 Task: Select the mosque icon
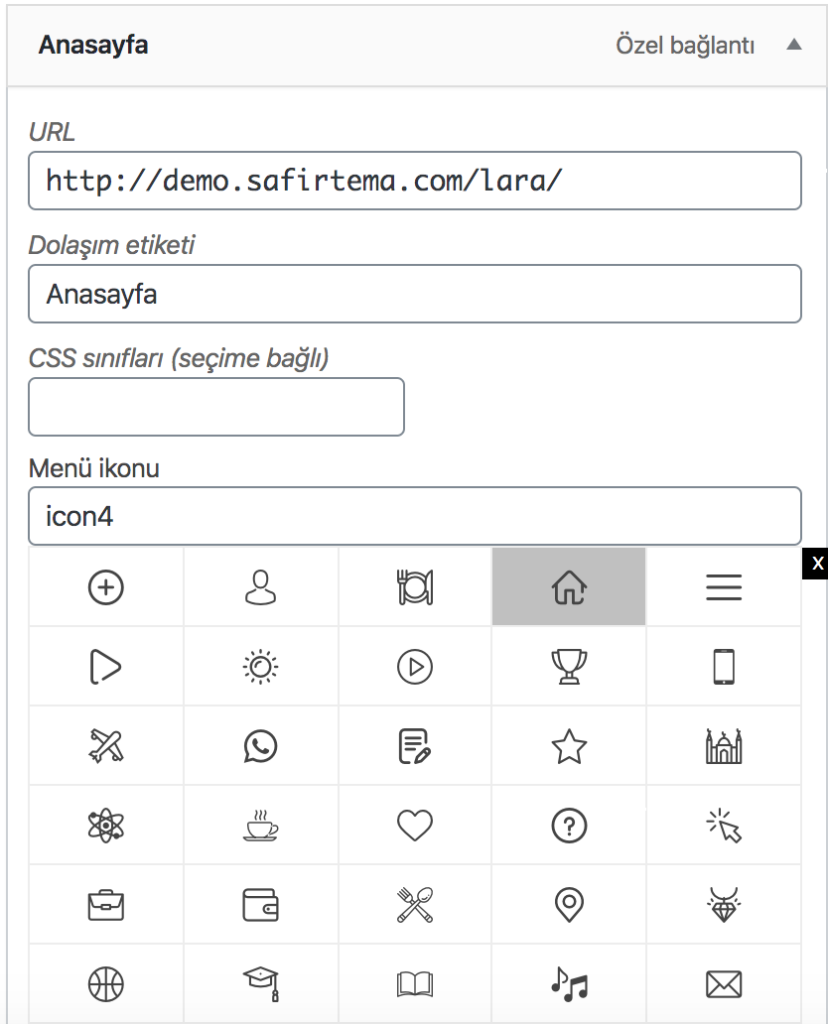[724, 746]
